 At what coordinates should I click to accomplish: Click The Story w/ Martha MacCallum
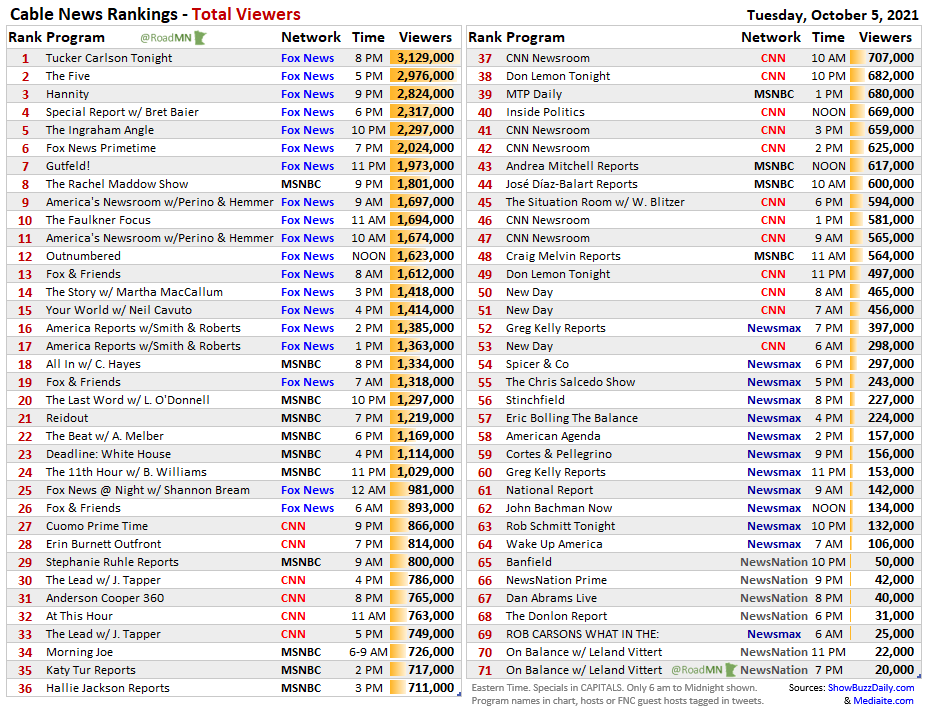coord(134,292)
